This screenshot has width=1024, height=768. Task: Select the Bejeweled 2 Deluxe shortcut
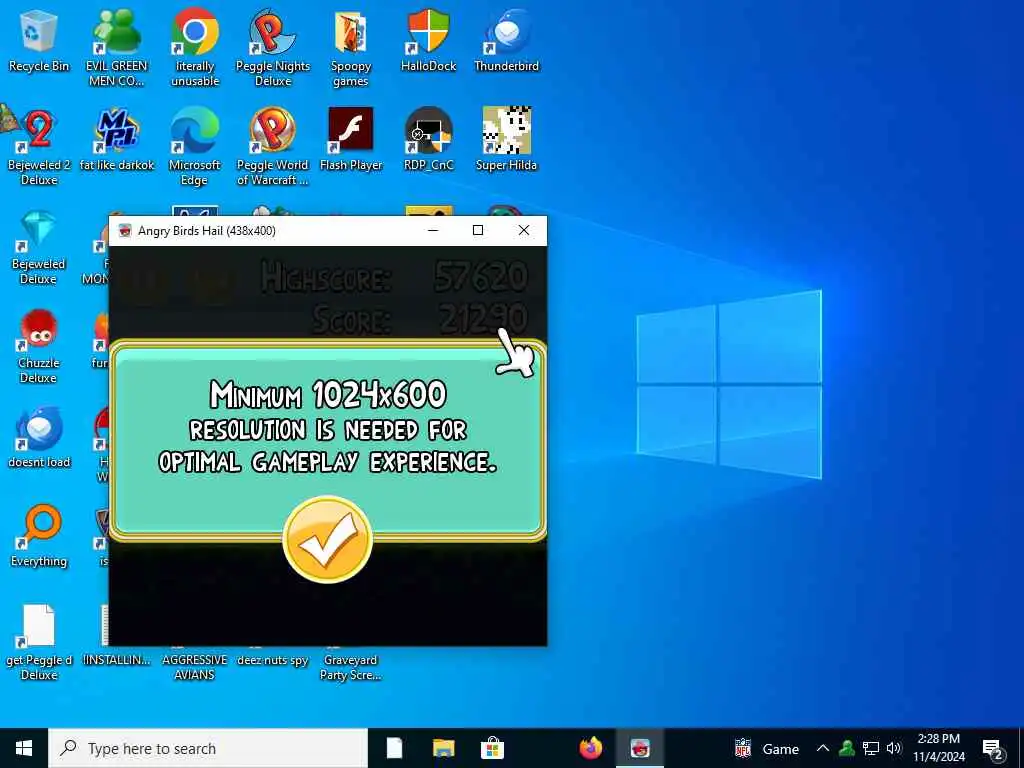click(39, 148)
